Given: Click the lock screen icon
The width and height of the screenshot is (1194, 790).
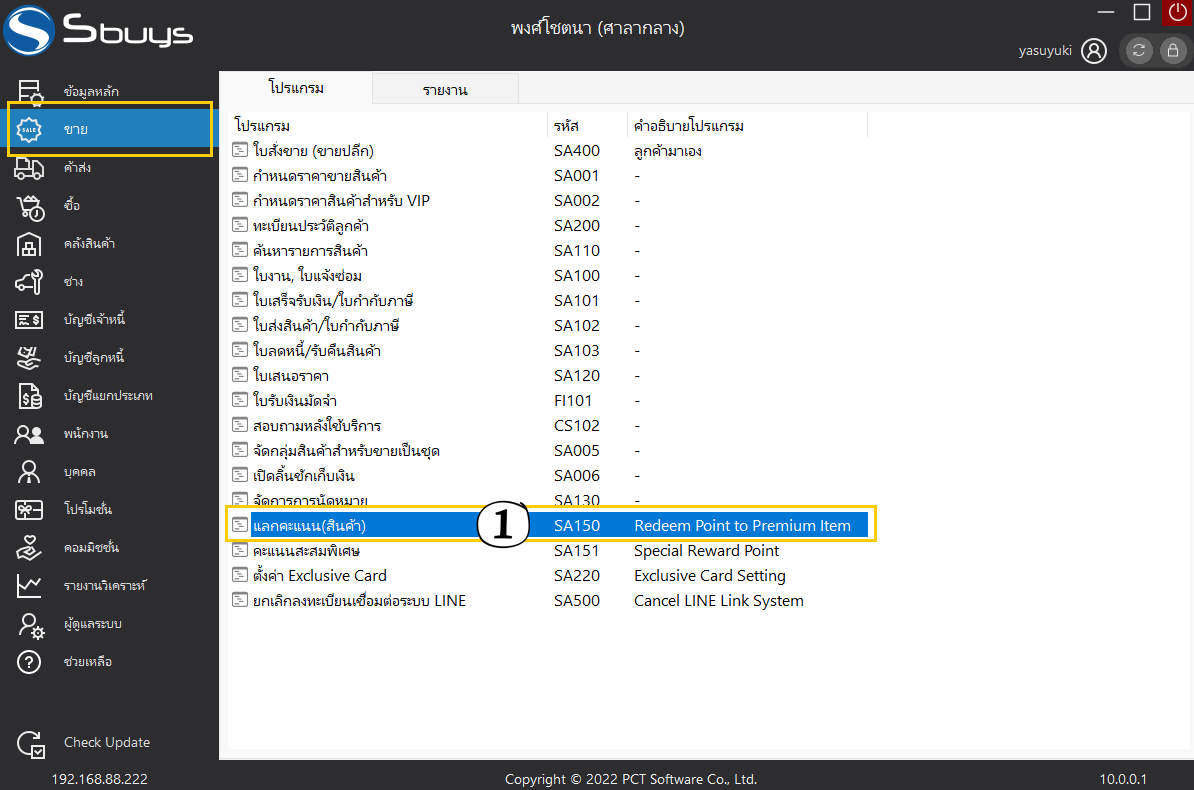Looking at the screenshot, I should click(x=1173, y=50).
